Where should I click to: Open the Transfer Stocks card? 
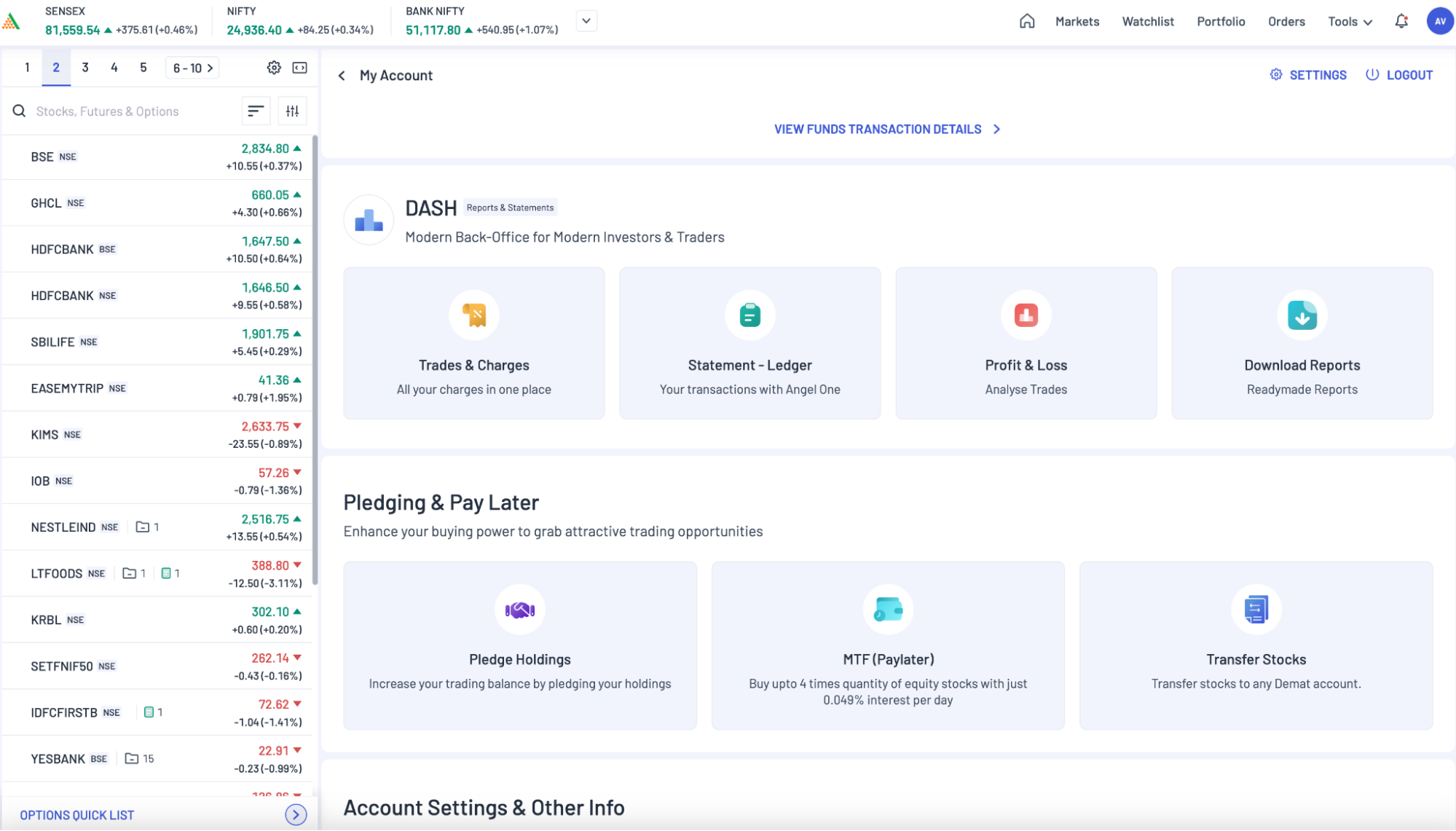1256,645
